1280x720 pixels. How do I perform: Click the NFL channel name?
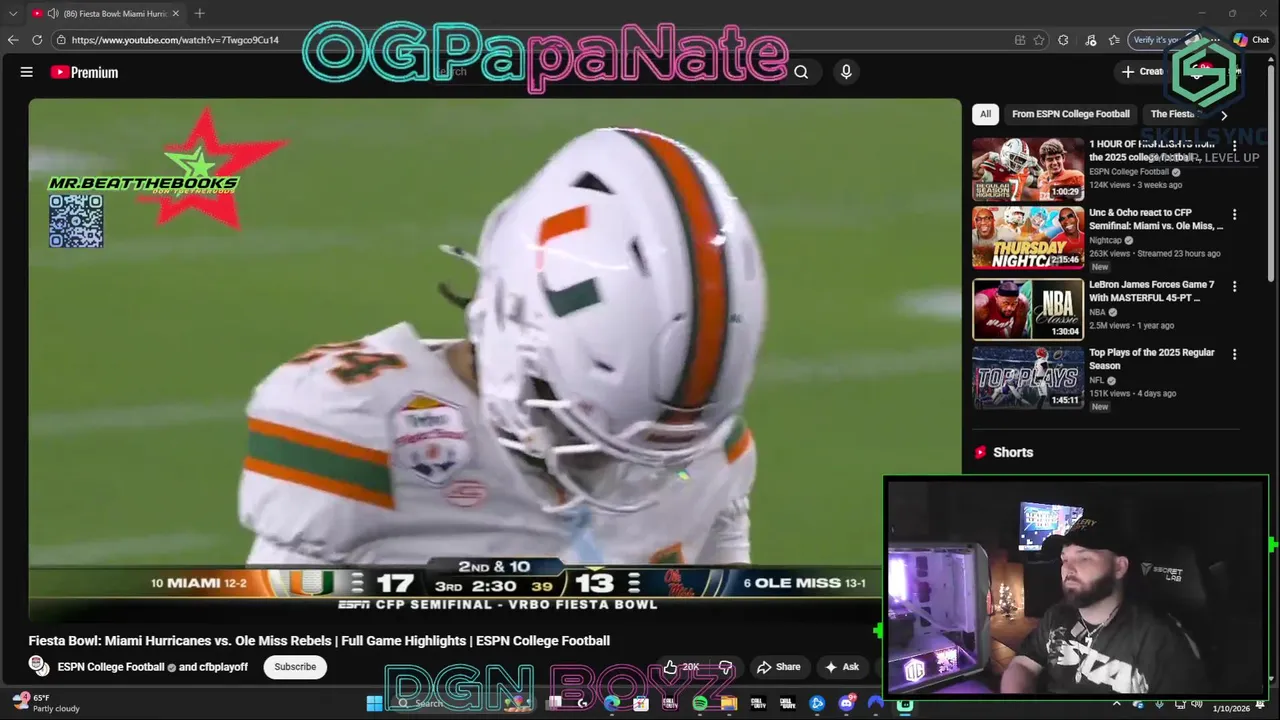(1097, 380)
